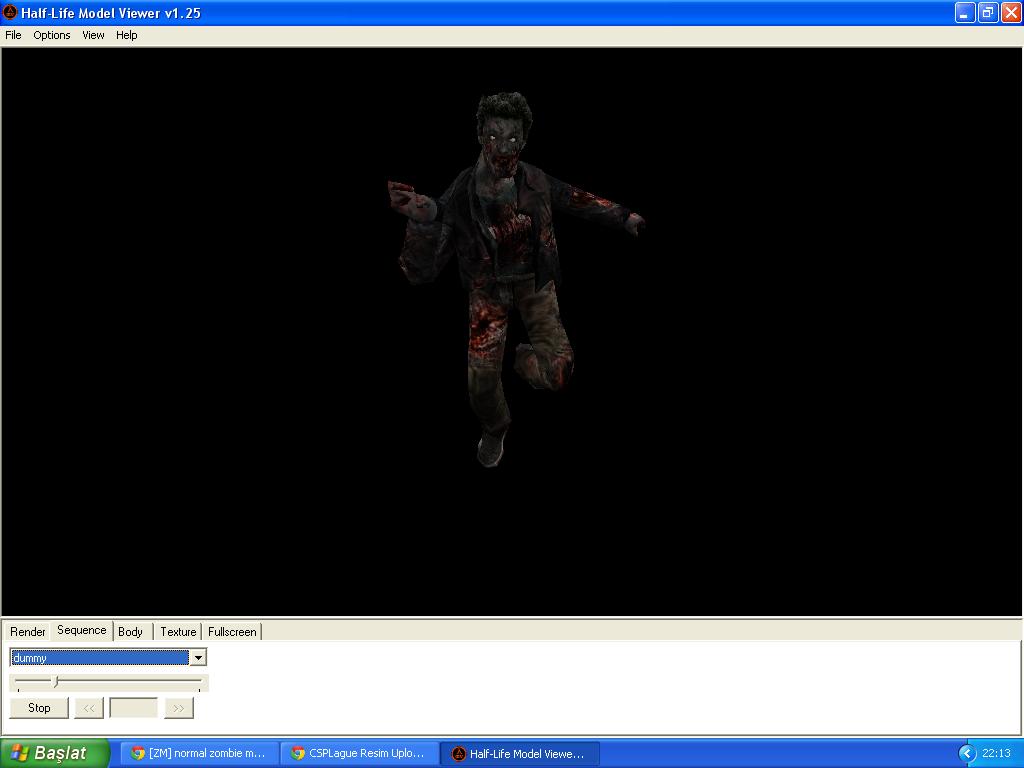This screenshot has height=768, width=1024.
Task: Open the Texture tab
Action: click(x=178, y=632)
